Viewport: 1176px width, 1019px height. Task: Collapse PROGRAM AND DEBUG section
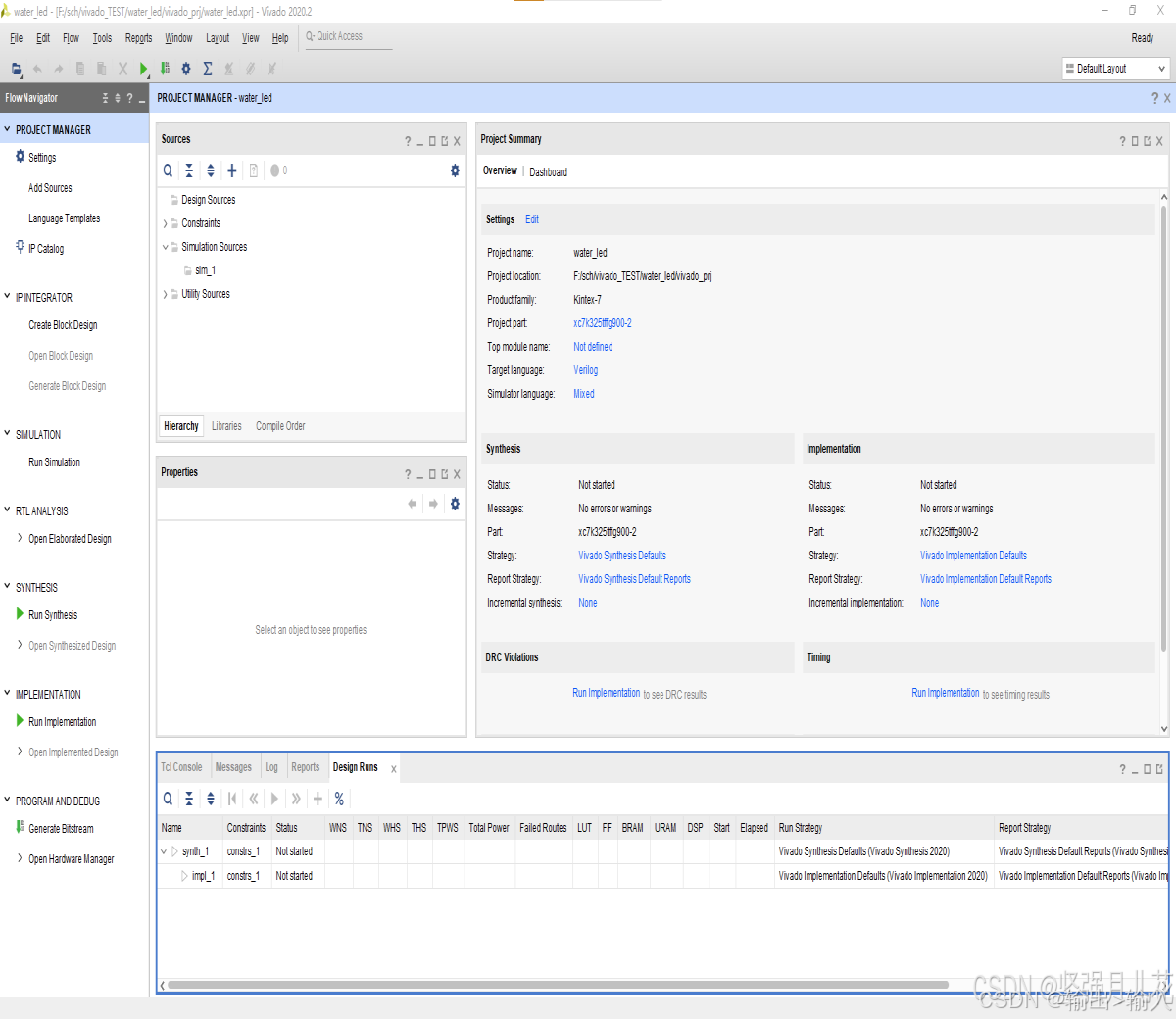[7, 801]
